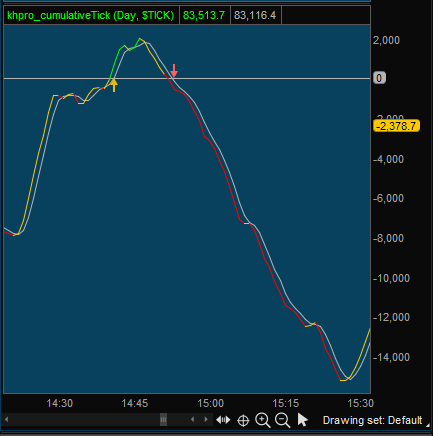
Task: Activate the crosshair pan tool icon
Action: (x=243, y=420)
